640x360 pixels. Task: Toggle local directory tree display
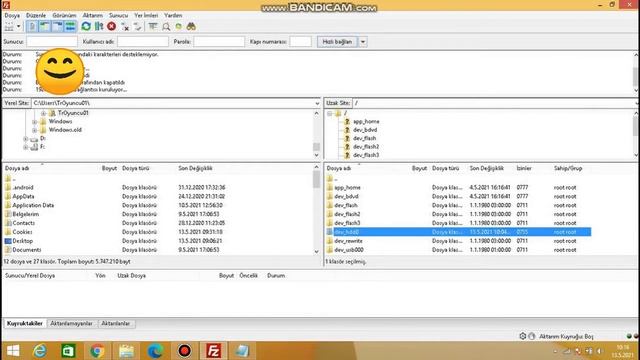(x=44, y=27)
